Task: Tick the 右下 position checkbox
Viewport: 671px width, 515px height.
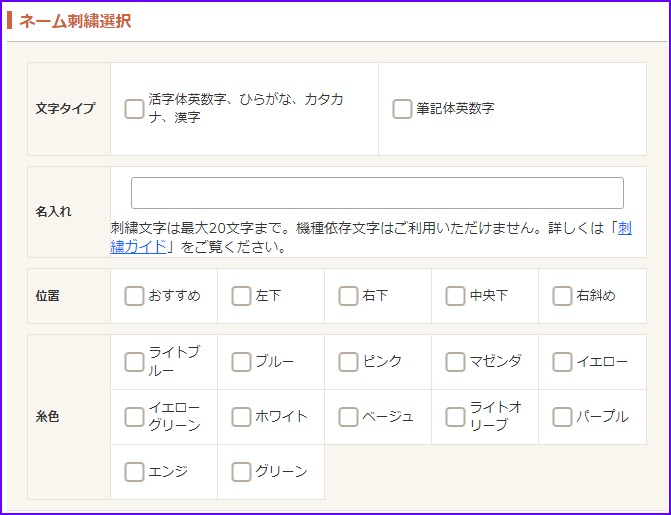Action: pos(348,296)
